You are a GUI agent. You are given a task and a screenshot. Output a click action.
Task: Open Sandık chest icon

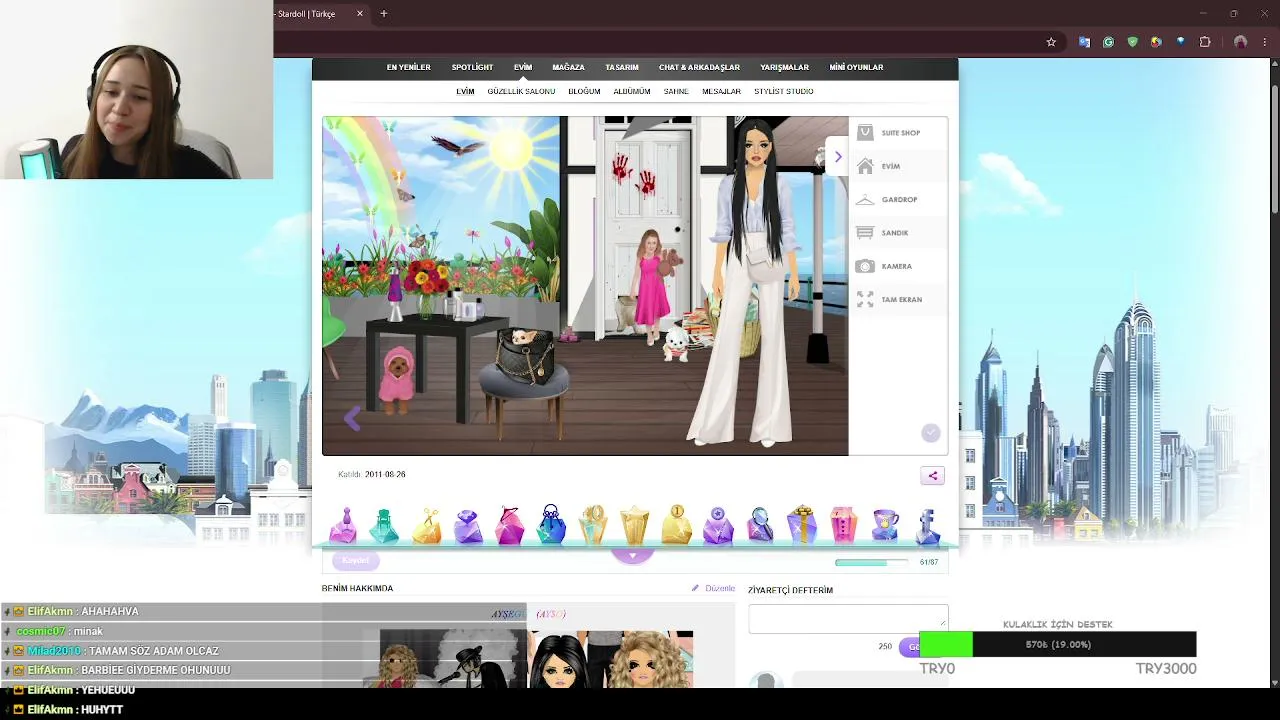(x=865, y=233)
